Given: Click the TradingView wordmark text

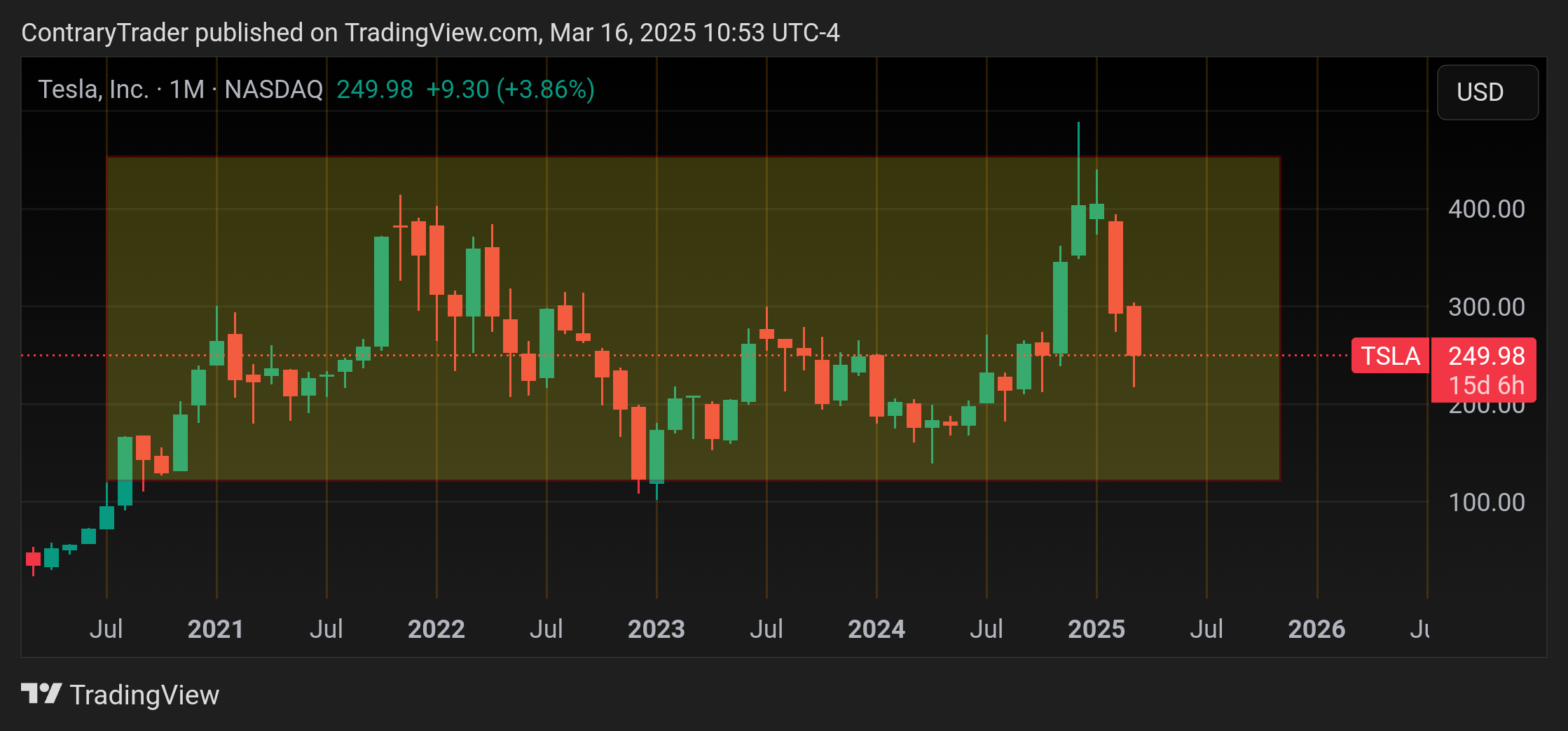Looking at the screenshot, I should (144, 695).
